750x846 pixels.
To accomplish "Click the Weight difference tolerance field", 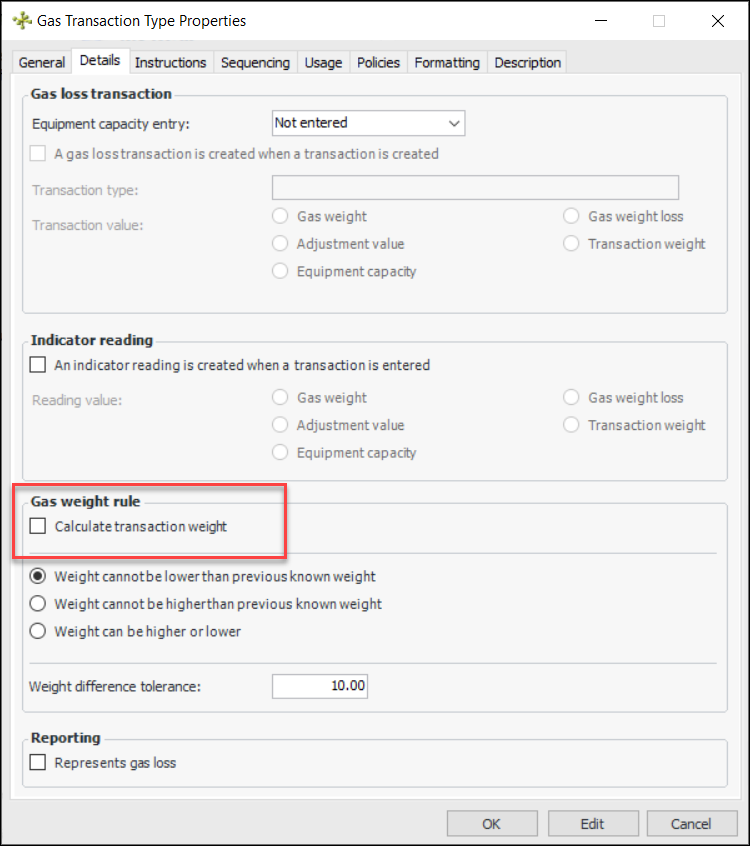I will pos(321,686).
